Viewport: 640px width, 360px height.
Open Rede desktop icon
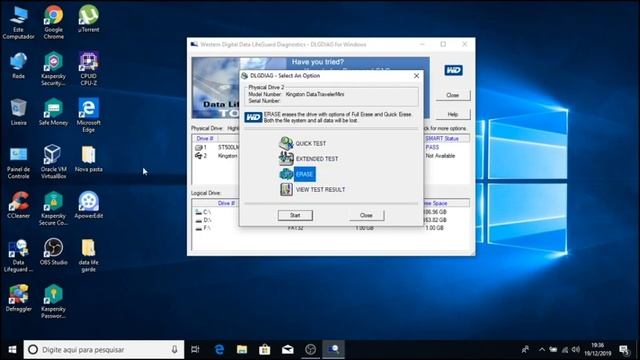[18, 65]
